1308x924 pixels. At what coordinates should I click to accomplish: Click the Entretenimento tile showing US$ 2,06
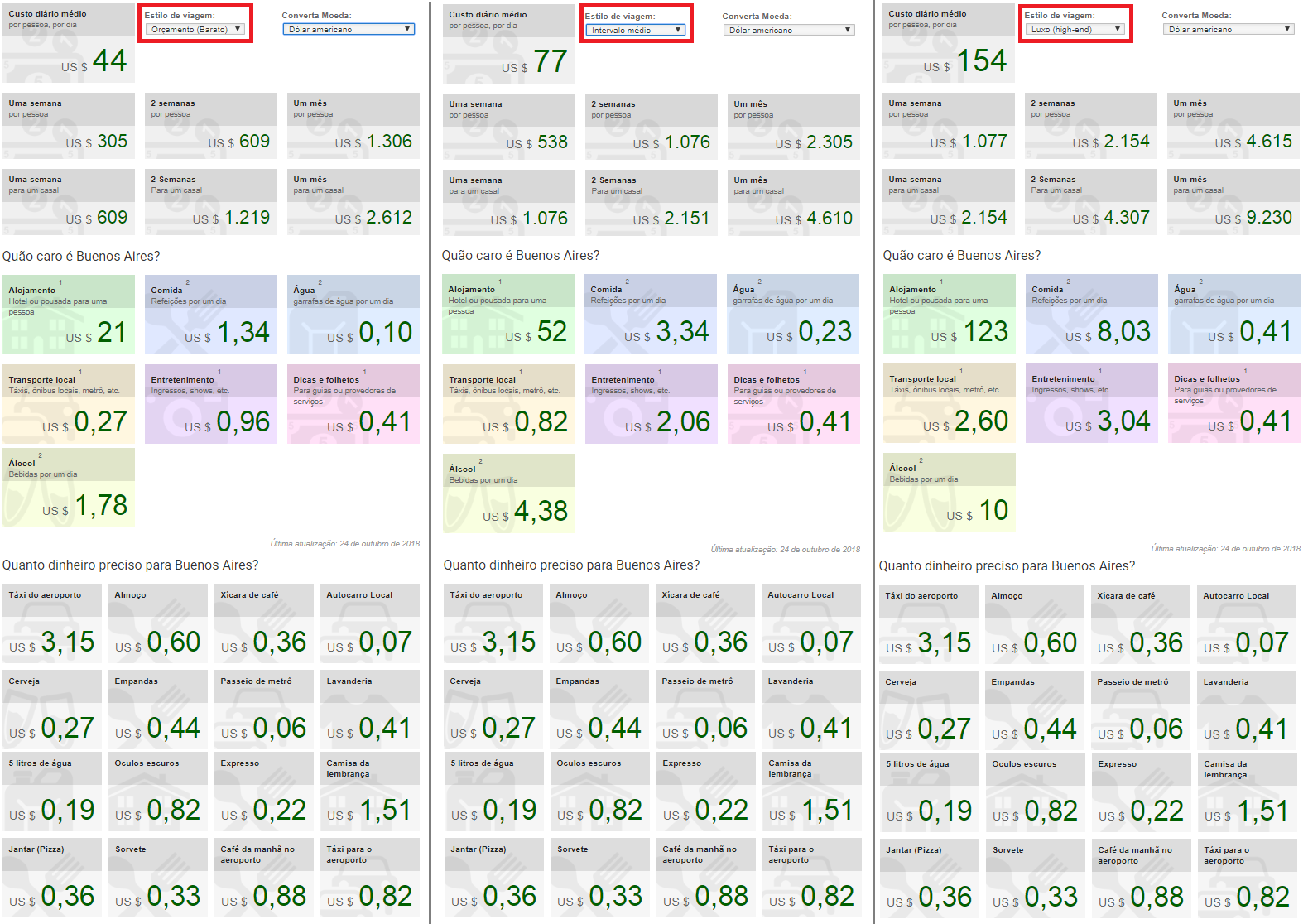point(651,404)
